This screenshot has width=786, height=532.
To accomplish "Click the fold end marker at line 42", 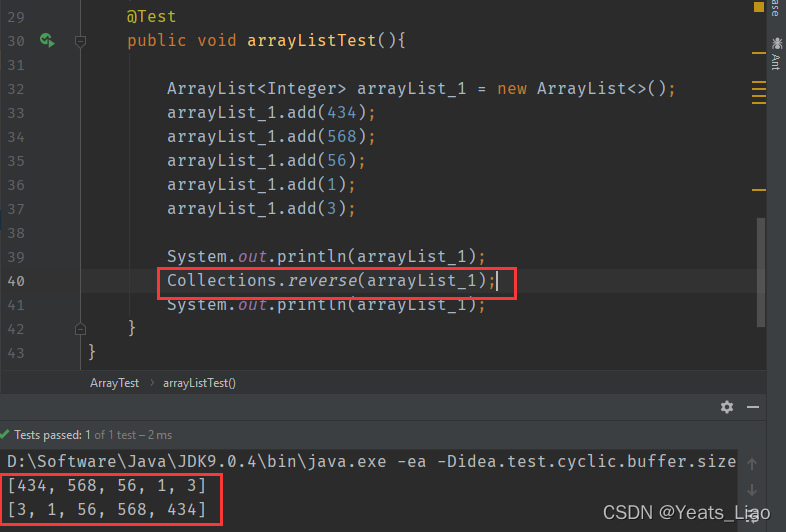I will 80,329.
